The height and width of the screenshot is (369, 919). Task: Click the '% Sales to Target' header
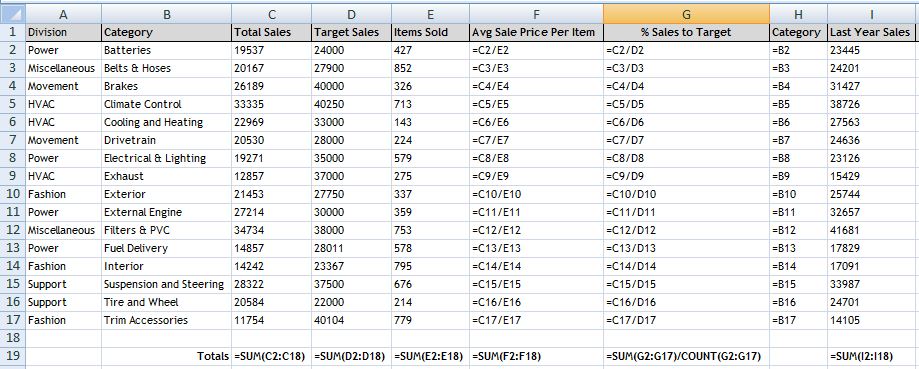pos(686,32)
